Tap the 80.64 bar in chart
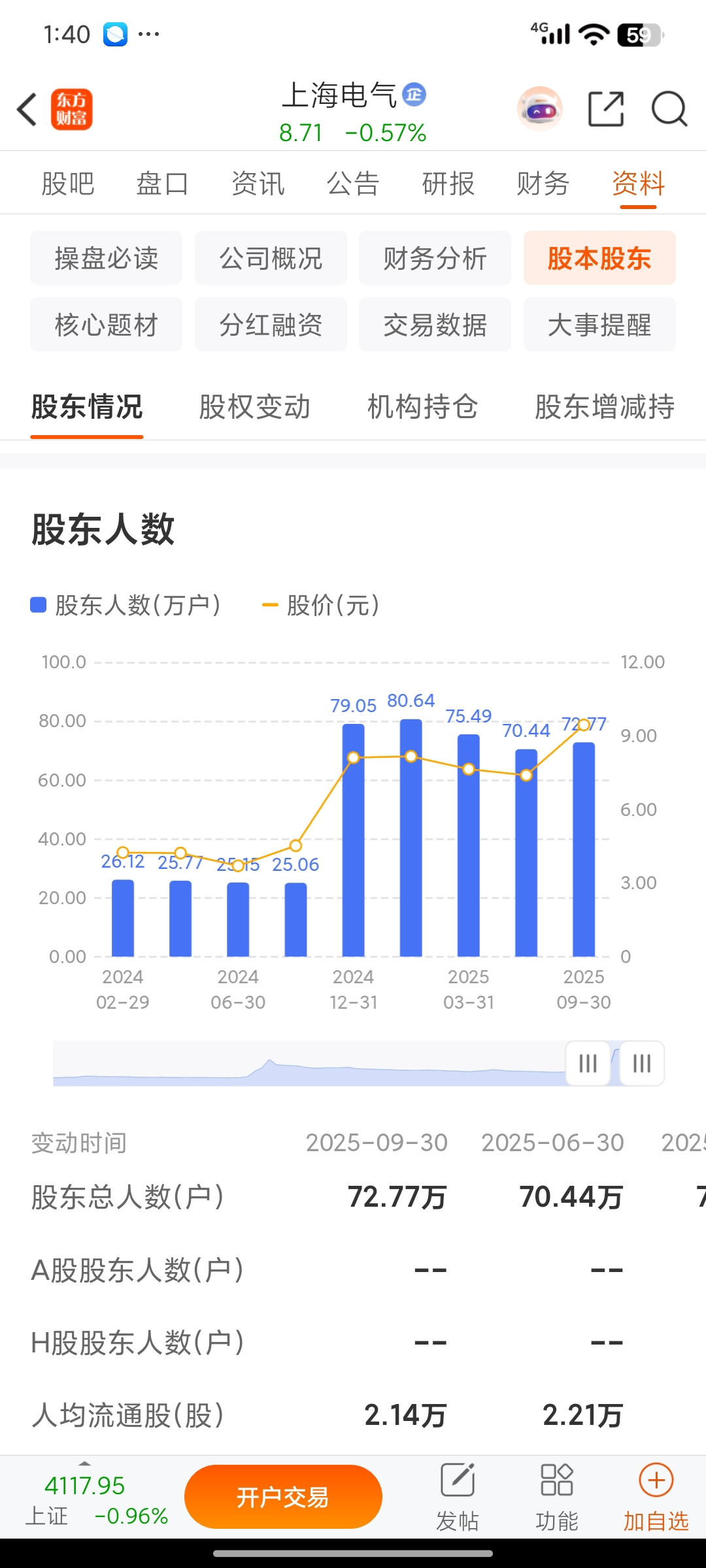706x1568 pixels. (411, 838)
